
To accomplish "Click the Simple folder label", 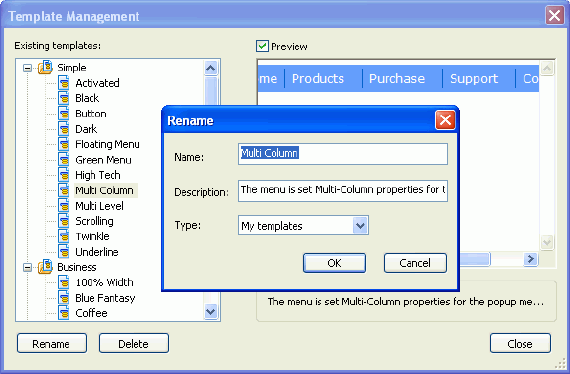I will (72, 68).
